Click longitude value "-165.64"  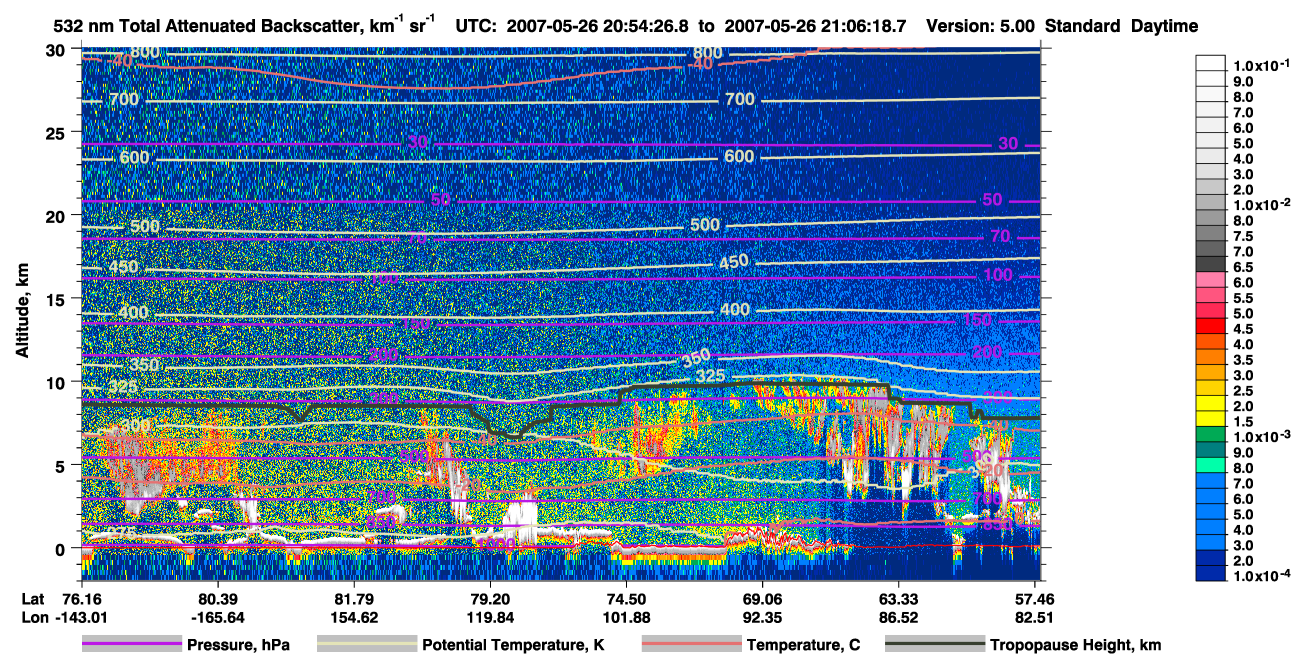[x=217, y=617]
